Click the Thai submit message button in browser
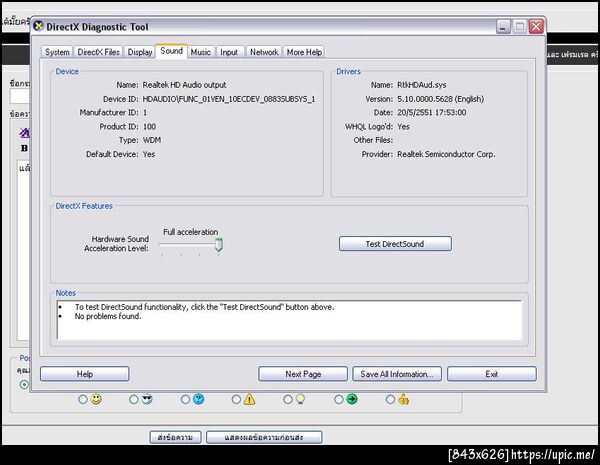This screenshot has width=600, height=465. 175,437
